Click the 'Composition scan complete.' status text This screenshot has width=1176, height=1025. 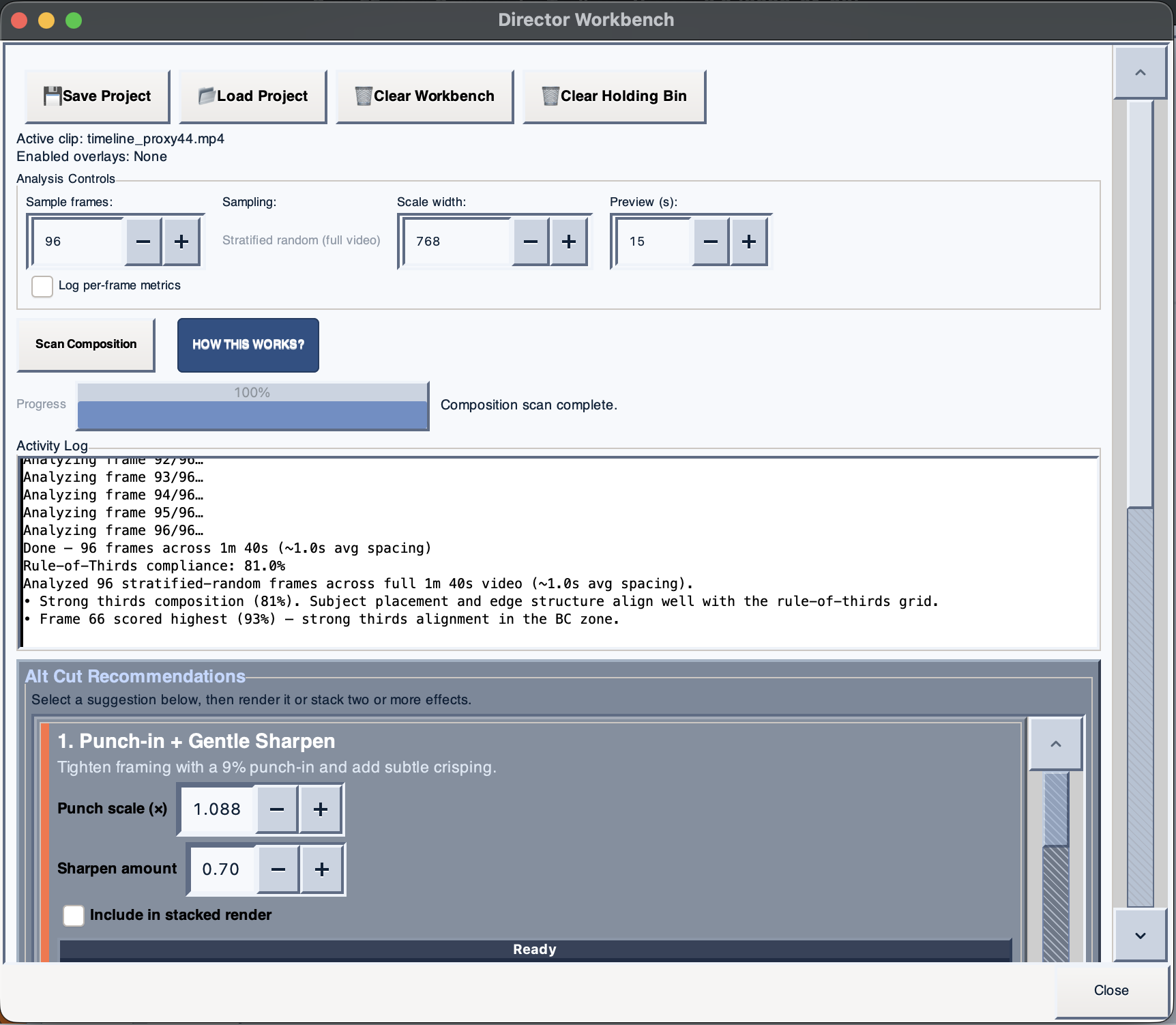pos(529,405)
